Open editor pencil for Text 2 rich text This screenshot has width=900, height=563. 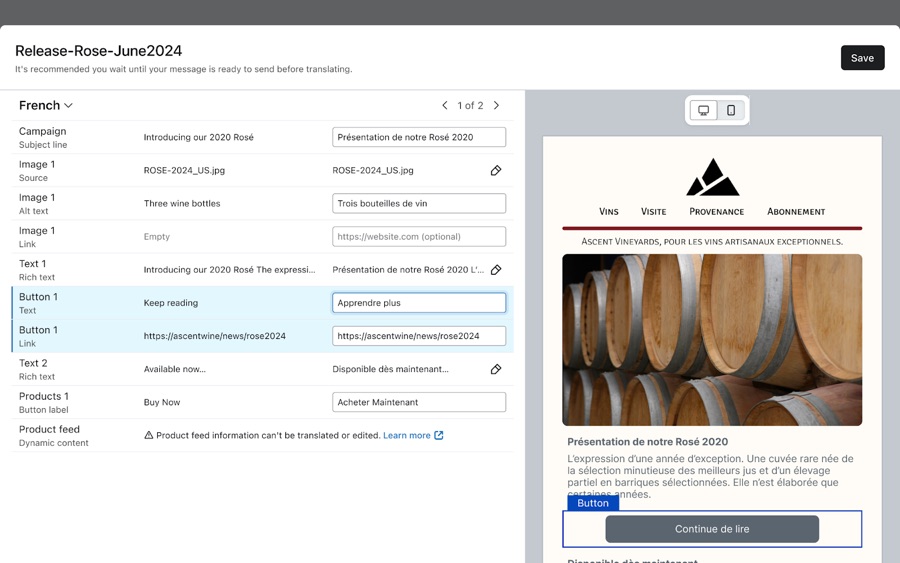[496, 369]
